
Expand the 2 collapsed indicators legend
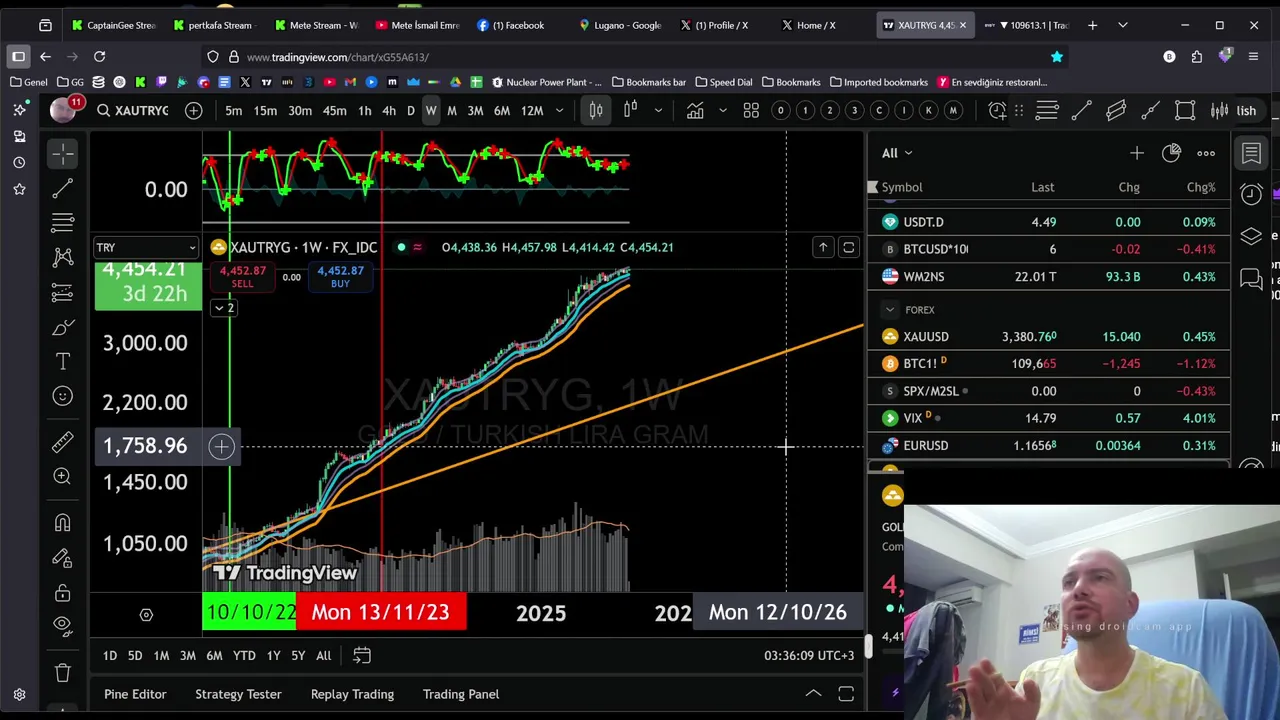tap(223, 308)
